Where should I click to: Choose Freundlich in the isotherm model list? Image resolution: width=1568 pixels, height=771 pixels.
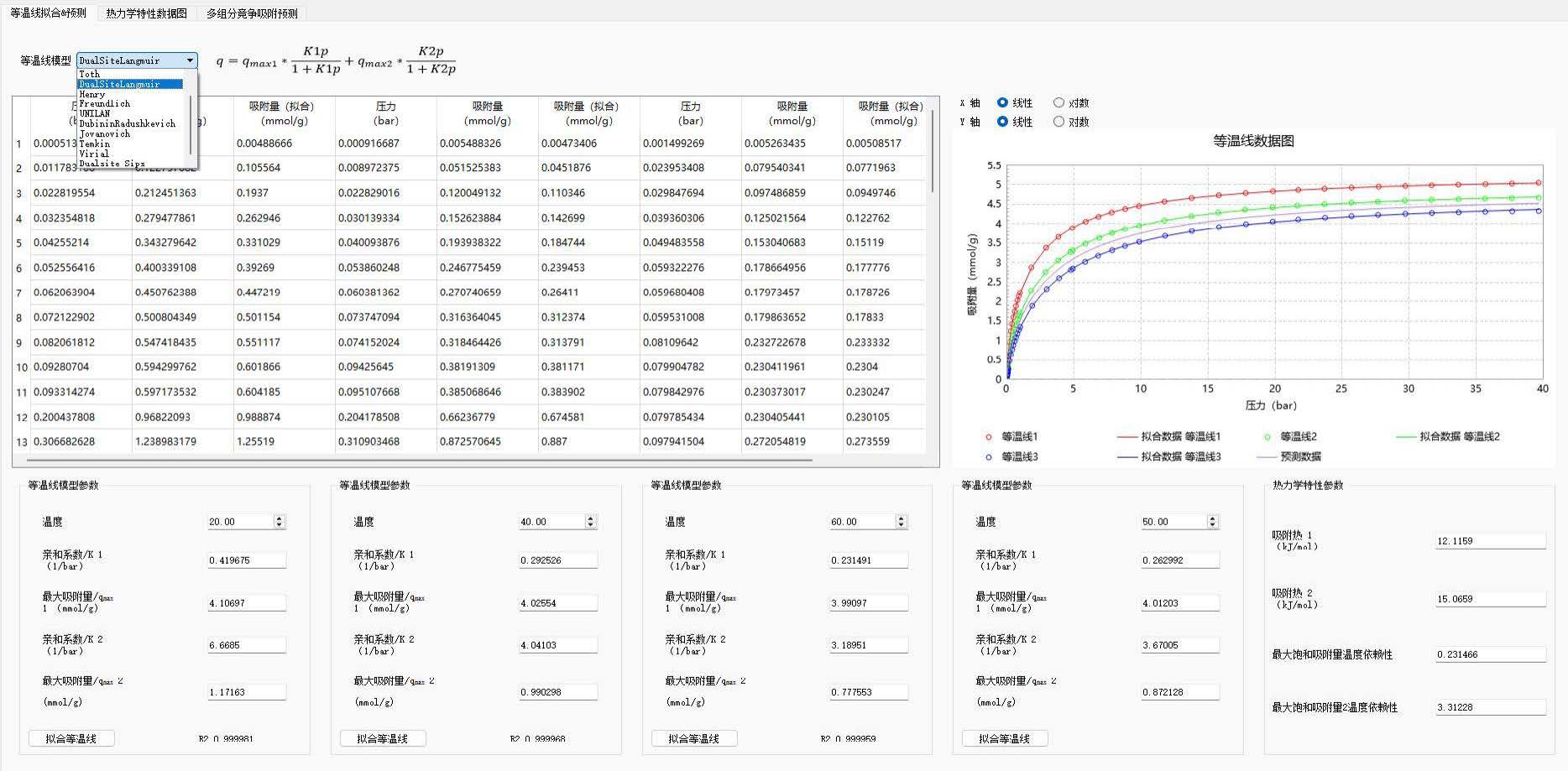click(105, 104)
